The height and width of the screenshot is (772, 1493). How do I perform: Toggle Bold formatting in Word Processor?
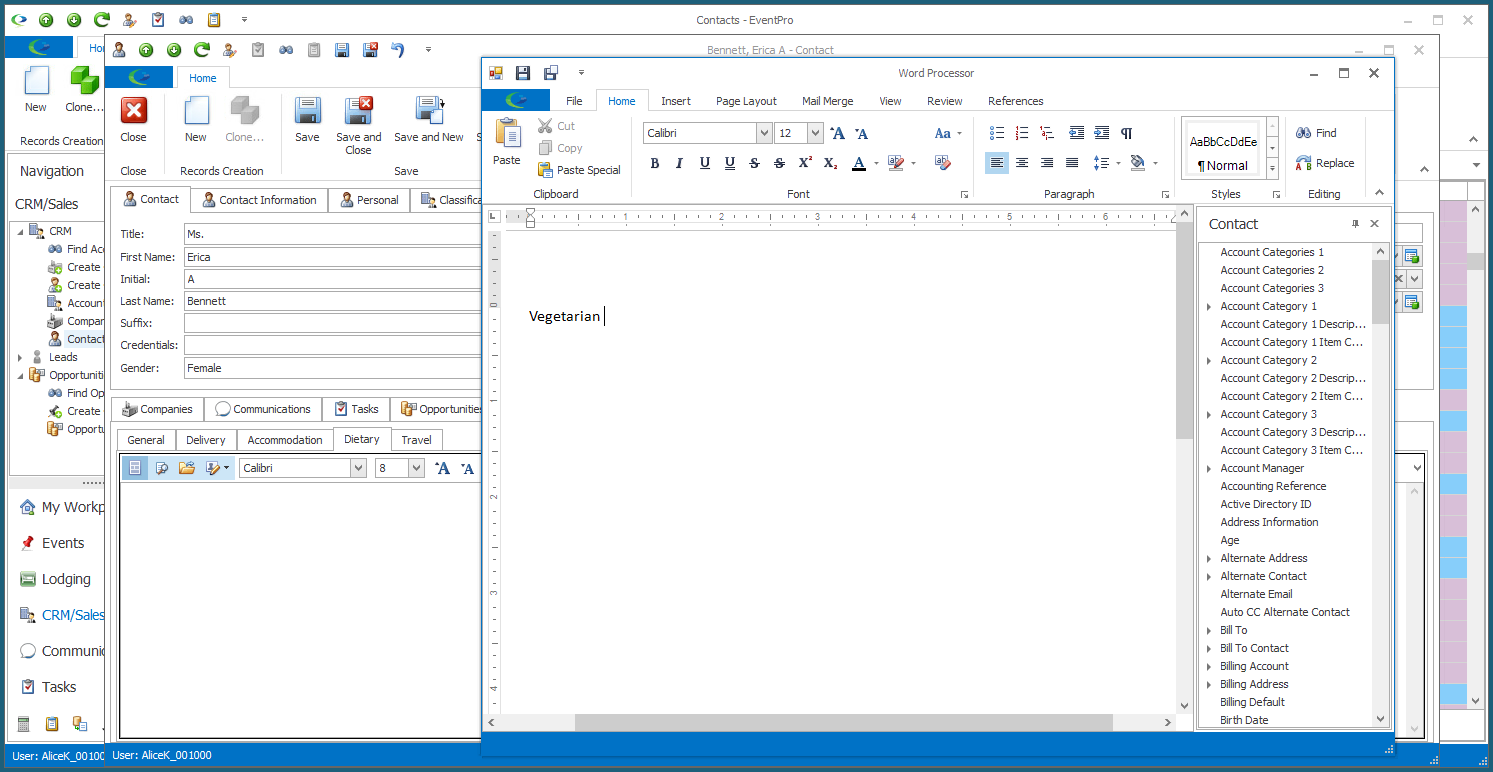[655, 163]
